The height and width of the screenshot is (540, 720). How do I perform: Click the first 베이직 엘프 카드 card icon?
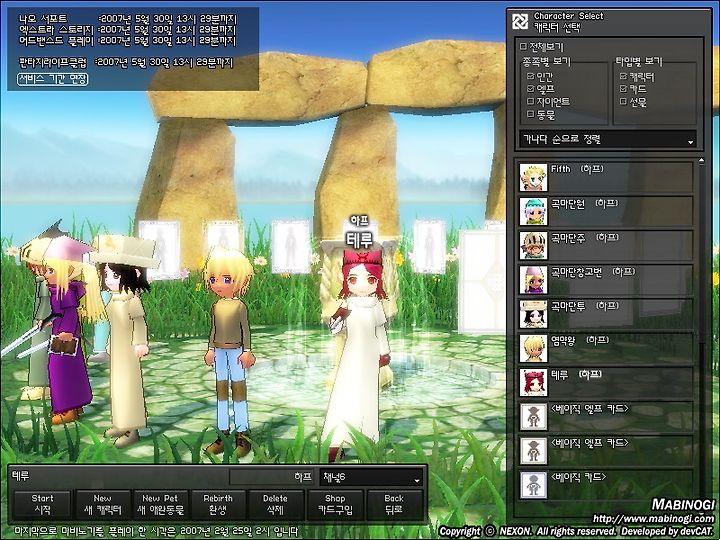[x=533, y=416]
